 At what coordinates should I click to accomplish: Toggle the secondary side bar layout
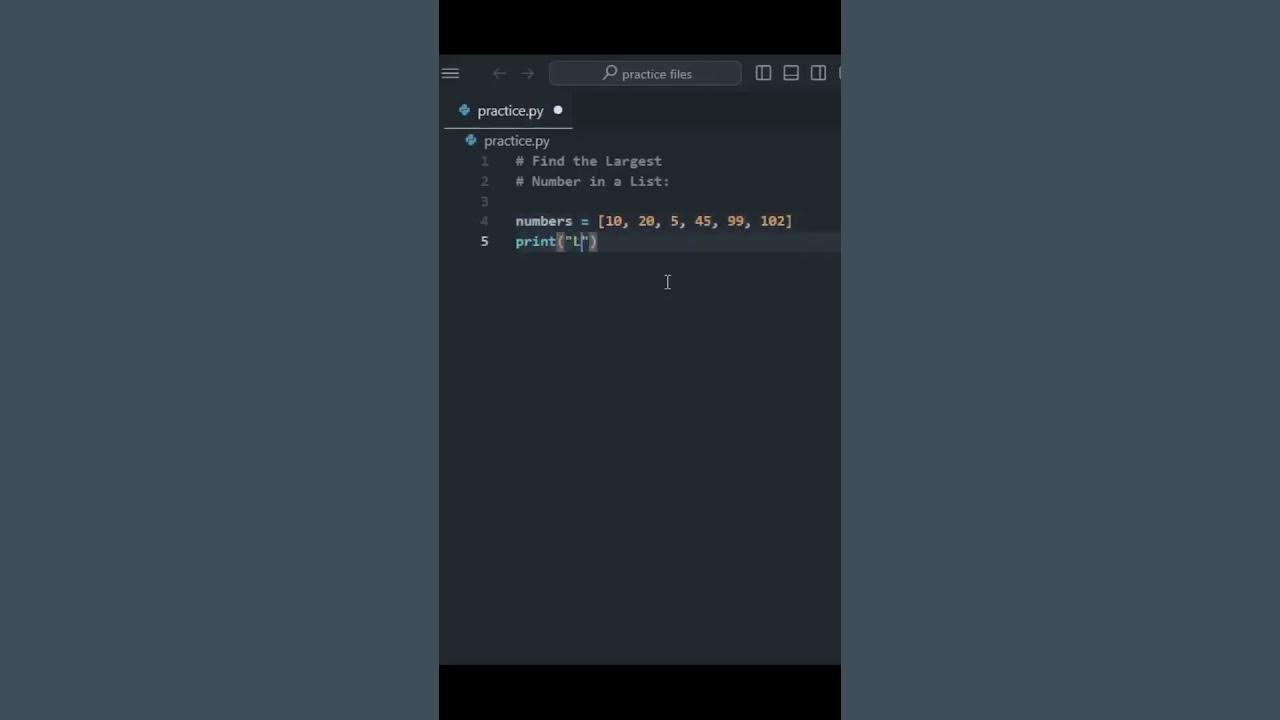click(818, 73)
